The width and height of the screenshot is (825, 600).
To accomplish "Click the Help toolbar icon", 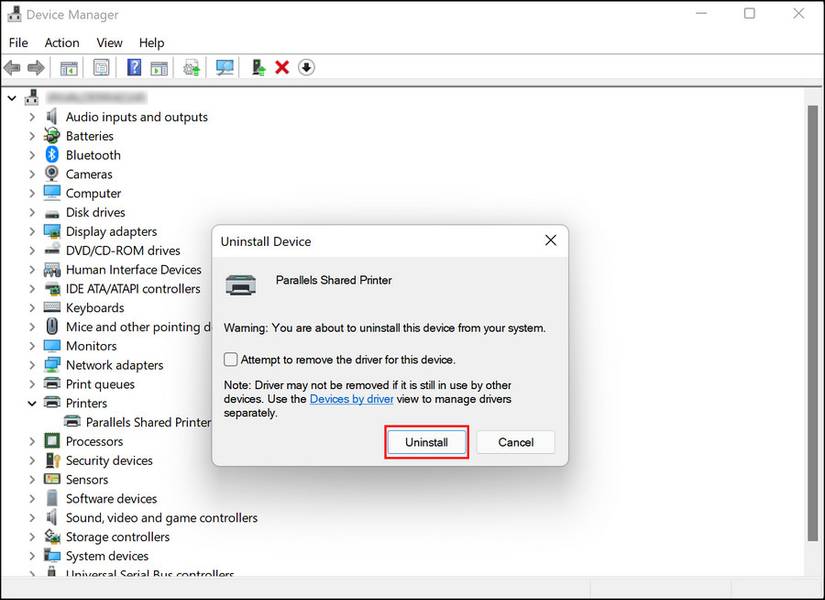I will pyautogui.click(x=134, y=67).
